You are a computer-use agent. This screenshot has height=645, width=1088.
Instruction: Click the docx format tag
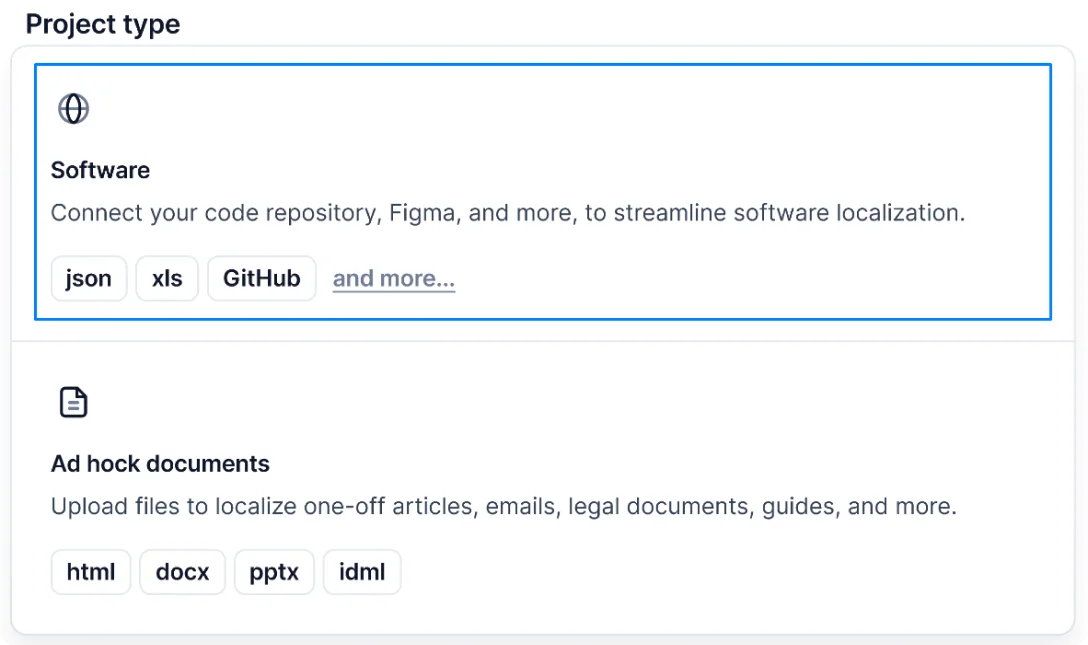click(x=182, y=572)
